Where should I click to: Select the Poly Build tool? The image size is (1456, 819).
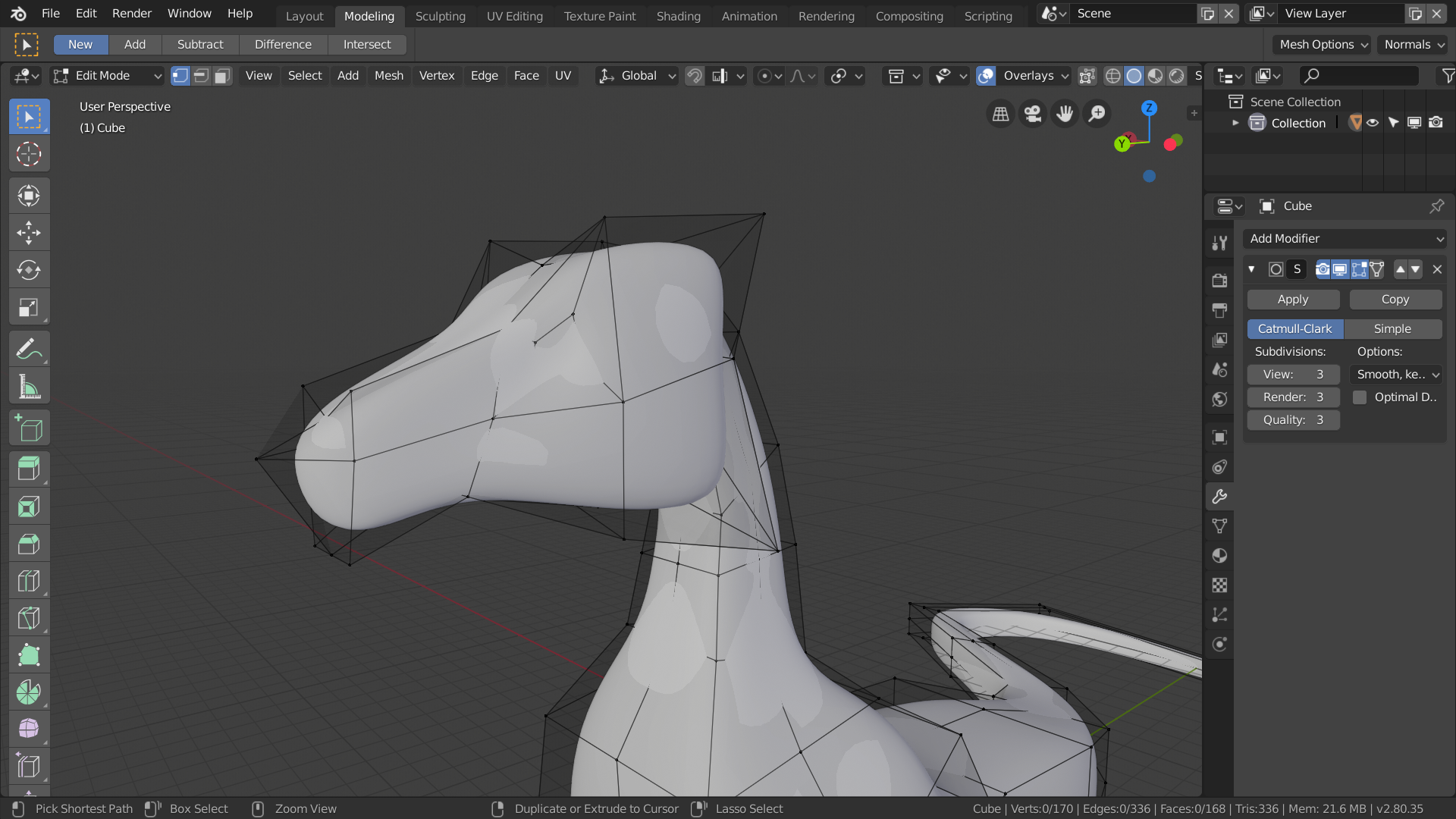[29, 655]
